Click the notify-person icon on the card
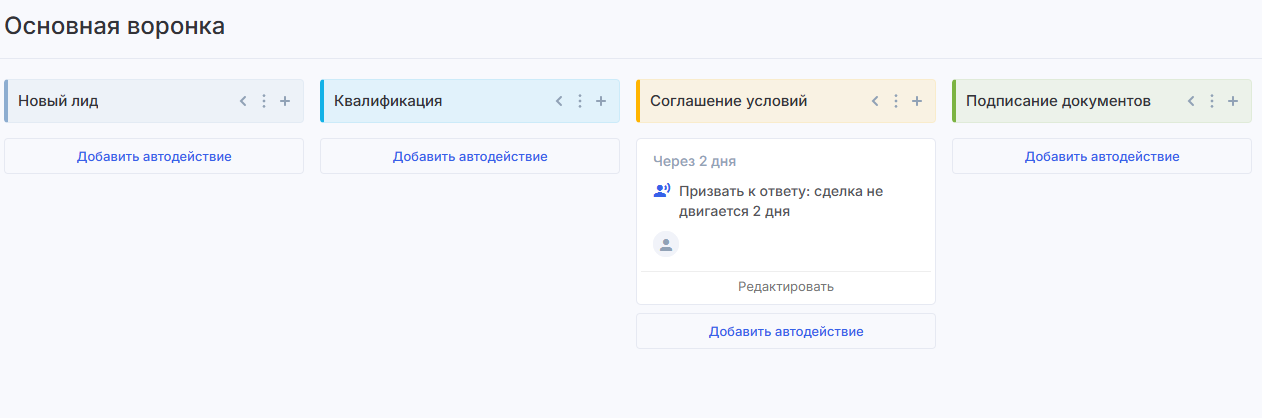Screen dimensions: 1262x418 coord(661,190)
